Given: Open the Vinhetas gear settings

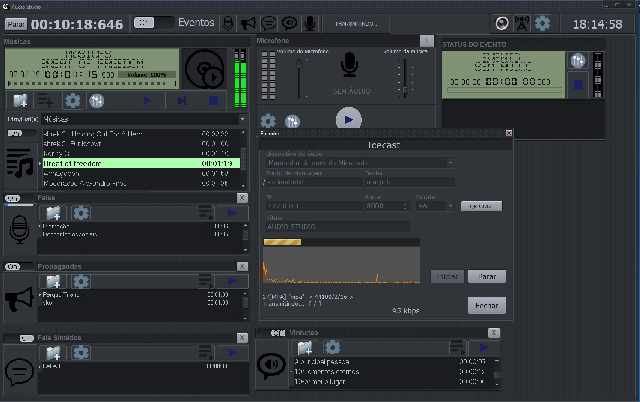Looking at the screenshot, I should pyautogui.click(x=332, y=348).
